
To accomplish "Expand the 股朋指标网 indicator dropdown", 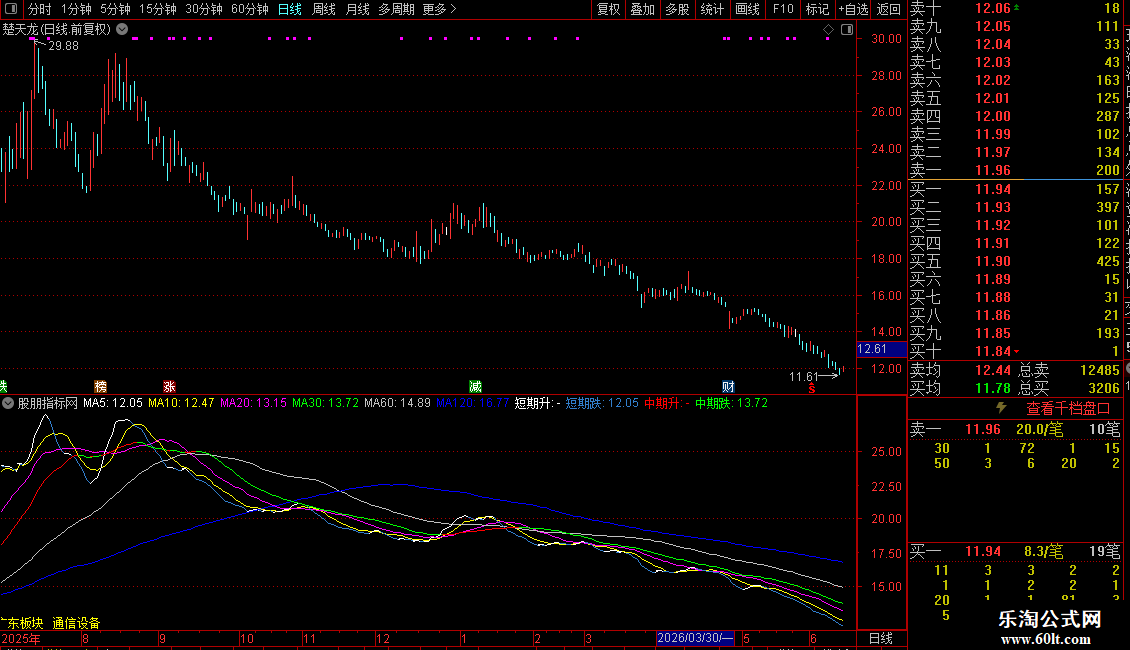I will click(8, 404).
